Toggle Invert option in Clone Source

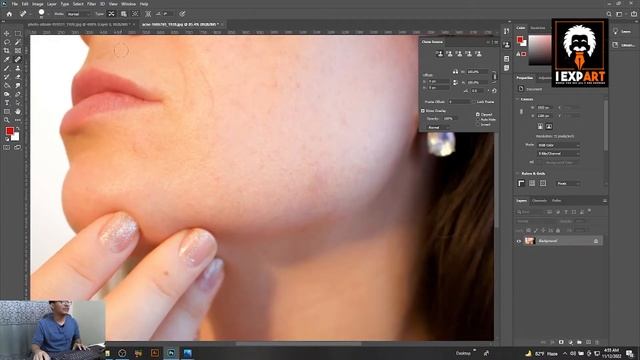(478, 124)
